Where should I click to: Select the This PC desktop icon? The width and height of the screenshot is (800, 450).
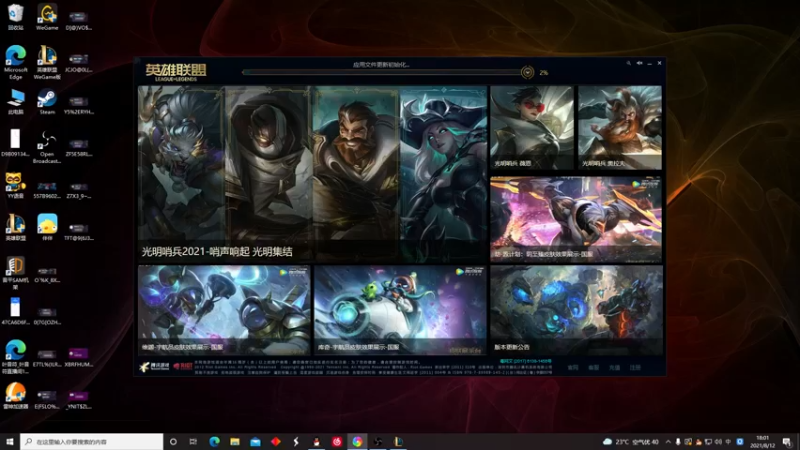click(15, 102)
